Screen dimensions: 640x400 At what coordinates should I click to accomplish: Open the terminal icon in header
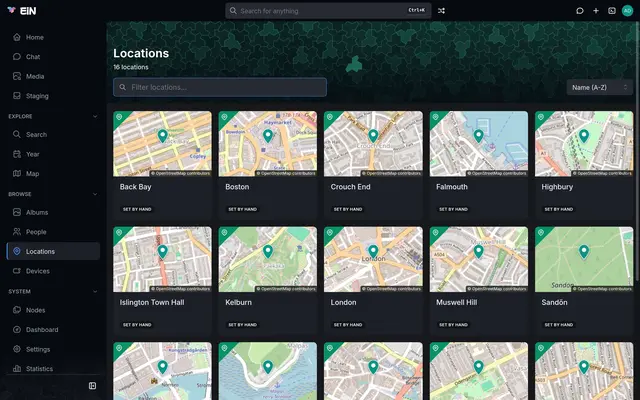[612, 11]
